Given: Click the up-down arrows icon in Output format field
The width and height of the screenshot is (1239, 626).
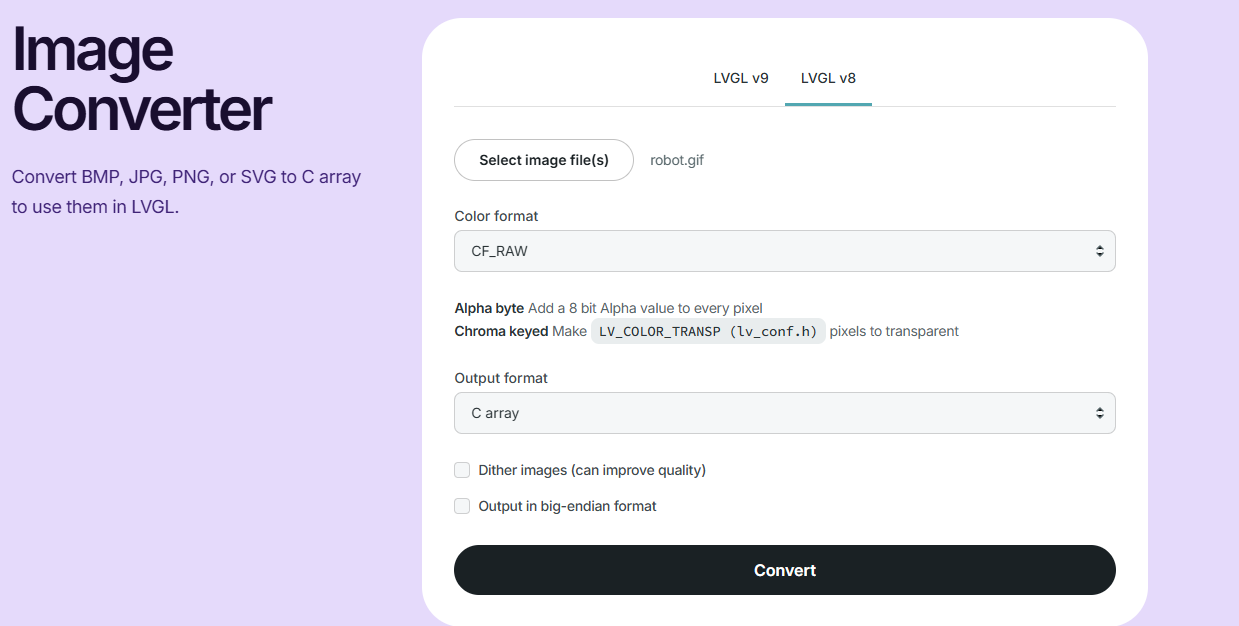Looking at the screenshot, I should (x=1099, y=413).
